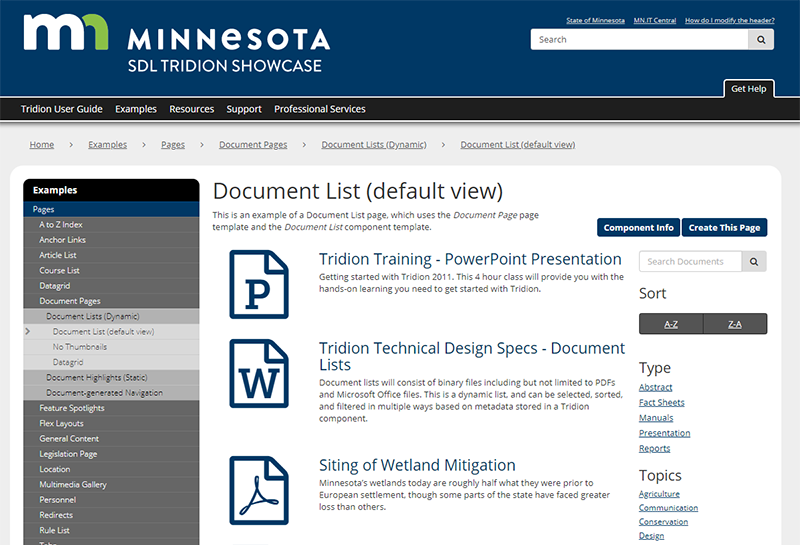Filter by Fact Sheets type
This screenshot has width=800, height=545.
(661, 403)
